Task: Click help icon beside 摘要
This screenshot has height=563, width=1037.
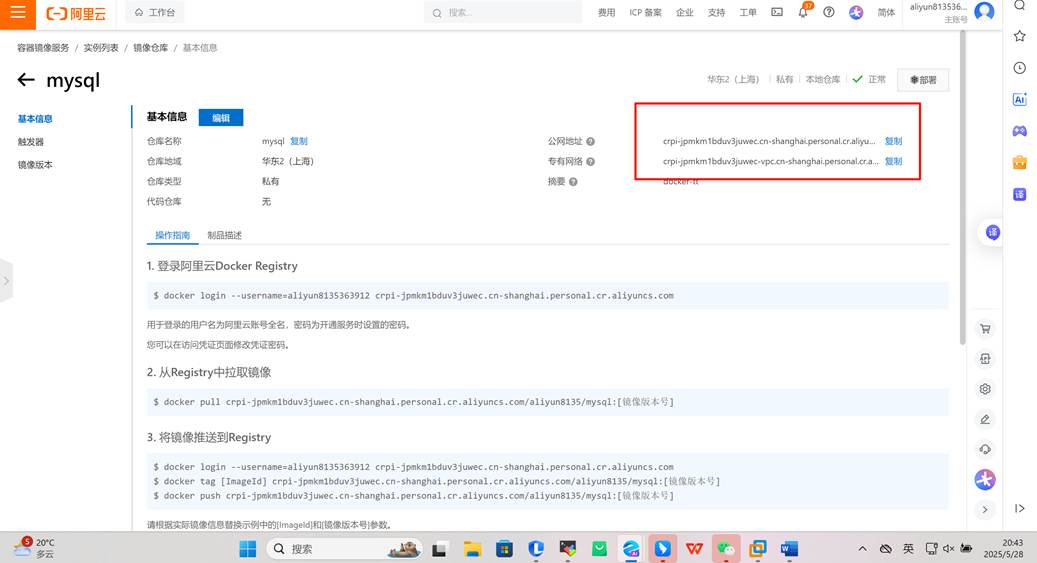Action: [x=573, y=182]
